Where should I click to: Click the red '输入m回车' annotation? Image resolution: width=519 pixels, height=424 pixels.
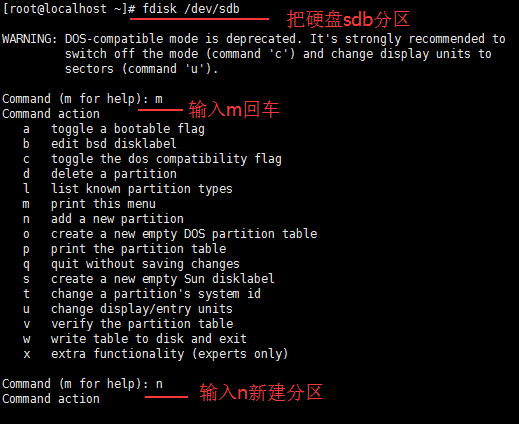pyautogui.click(x=234, y=109)
